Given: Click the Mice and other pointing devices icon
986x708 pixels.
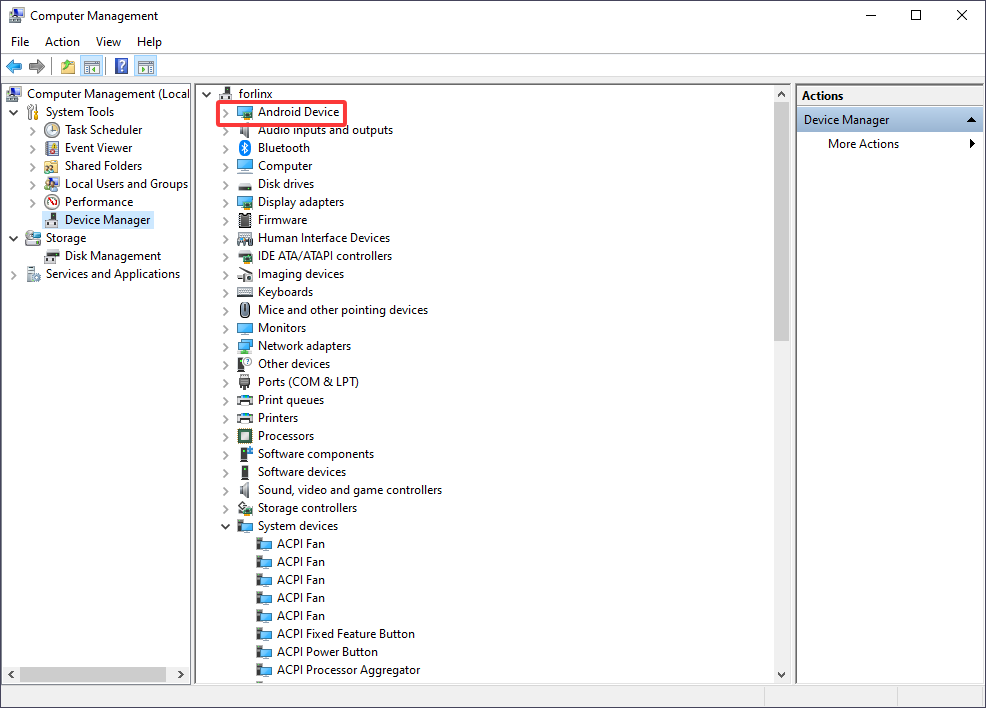Looking at the screenshot, I should [x=245, y=310].
